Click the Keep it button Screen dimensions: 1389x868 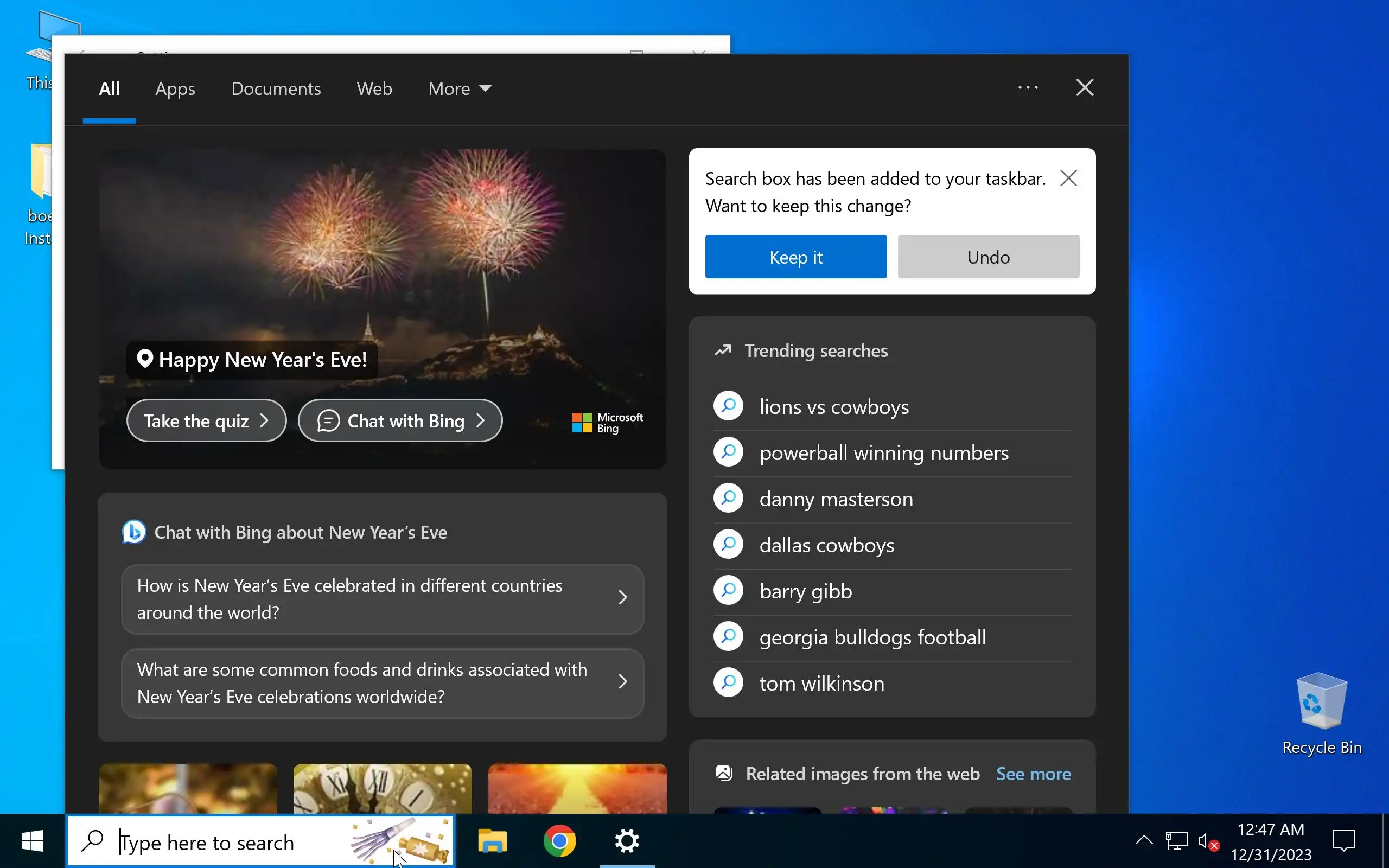[795, 257]
